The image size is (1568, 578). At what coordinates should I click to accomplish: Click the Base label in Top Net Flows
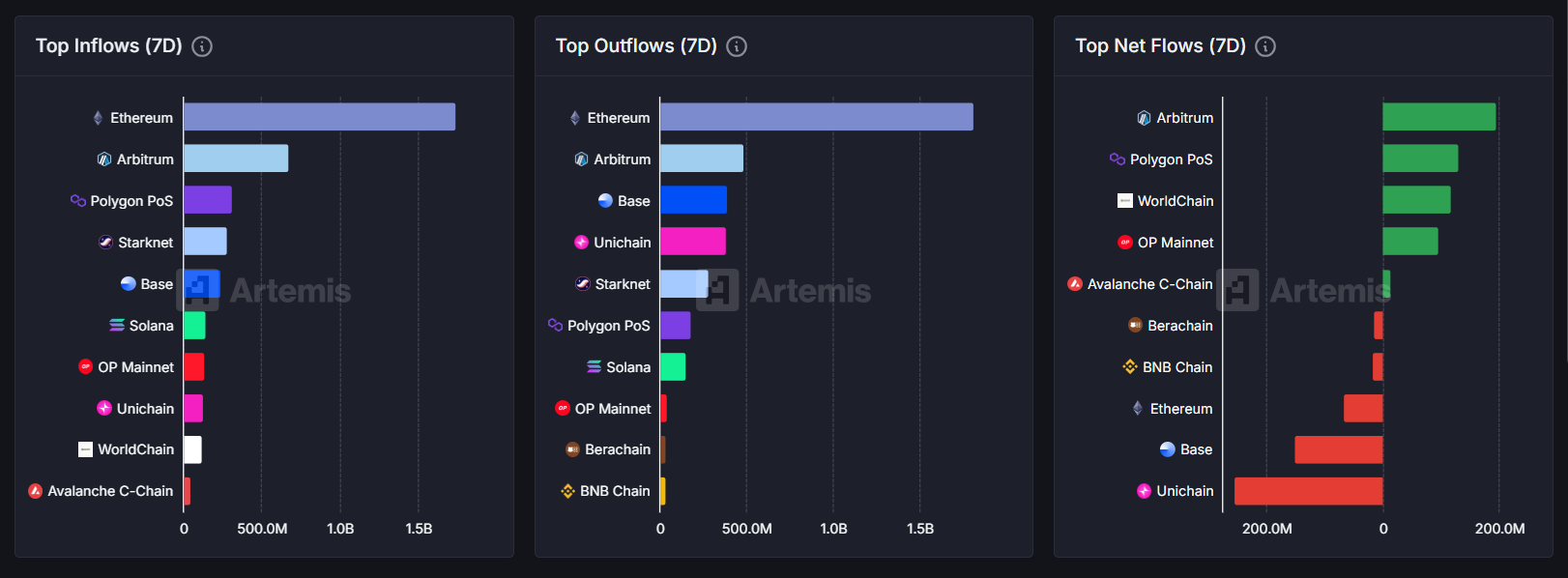(x=1197, y=449)
